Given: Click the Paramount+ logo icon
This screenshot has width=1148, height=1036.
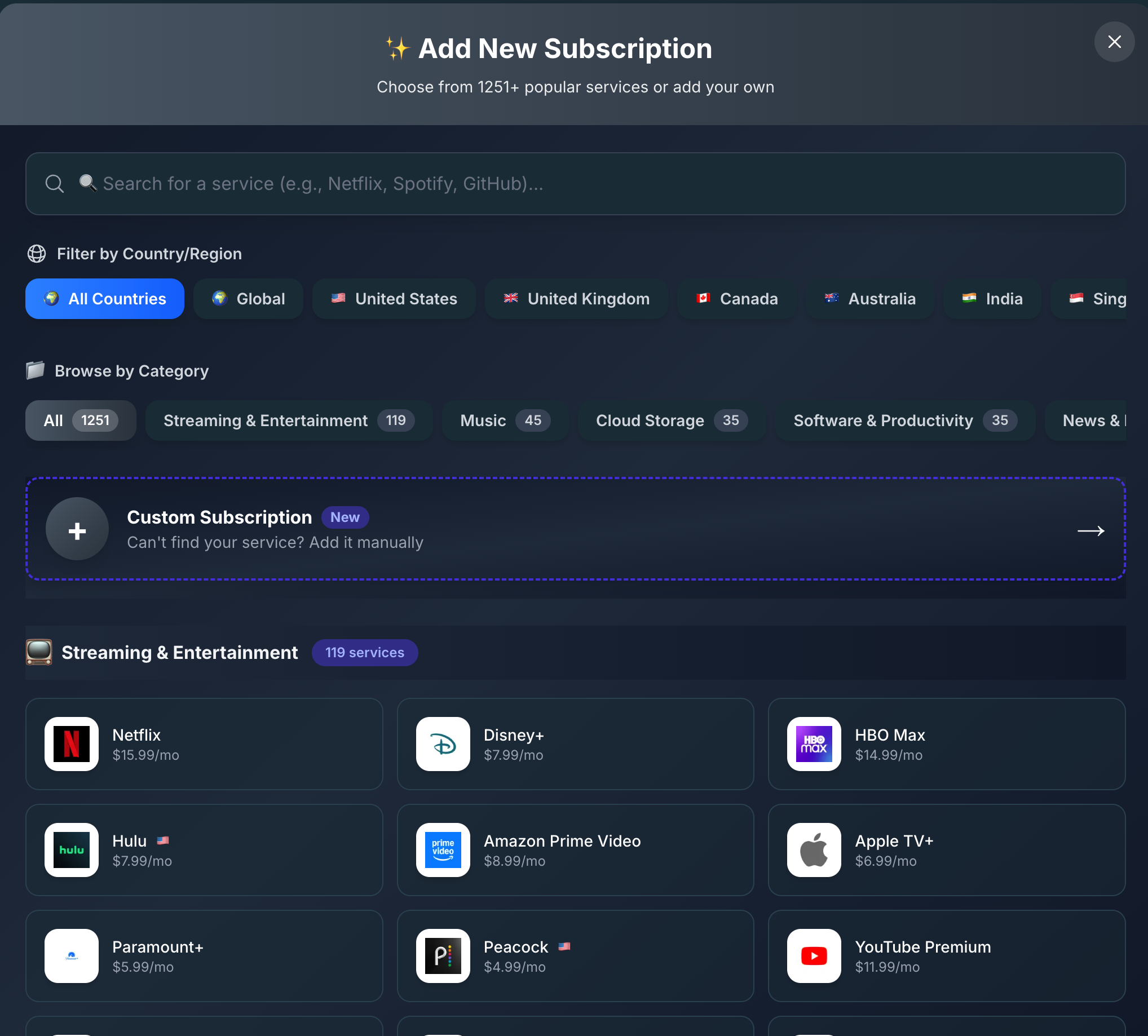Looking at the screenshot, I should click(71, 956).
